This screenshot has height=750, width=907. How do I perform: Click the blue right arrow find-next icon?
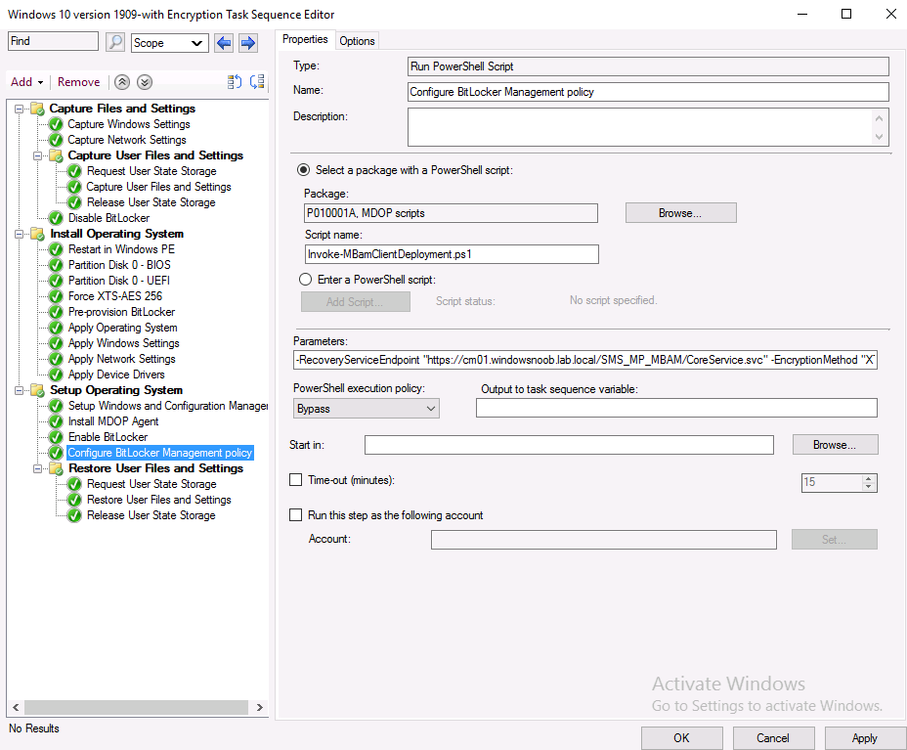pos(248,42)
